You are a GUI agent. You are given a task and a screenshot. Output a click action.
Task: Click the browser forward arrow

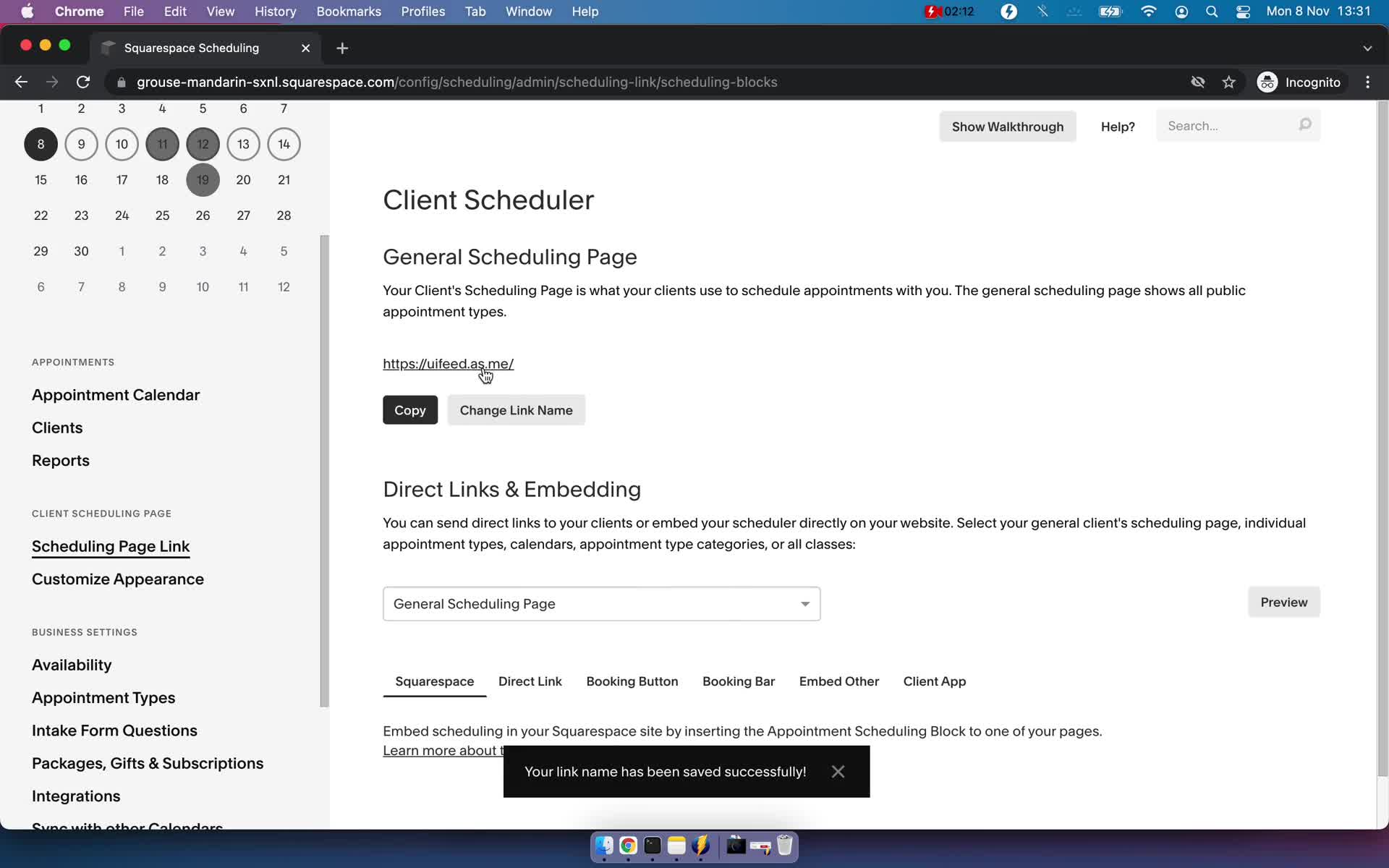[52, 82]
